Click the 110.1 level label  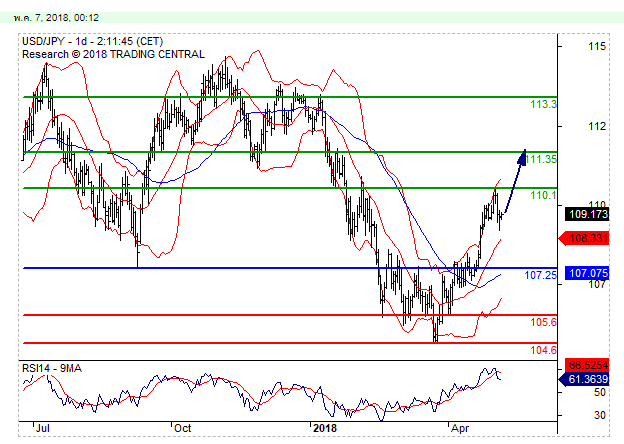543,195
